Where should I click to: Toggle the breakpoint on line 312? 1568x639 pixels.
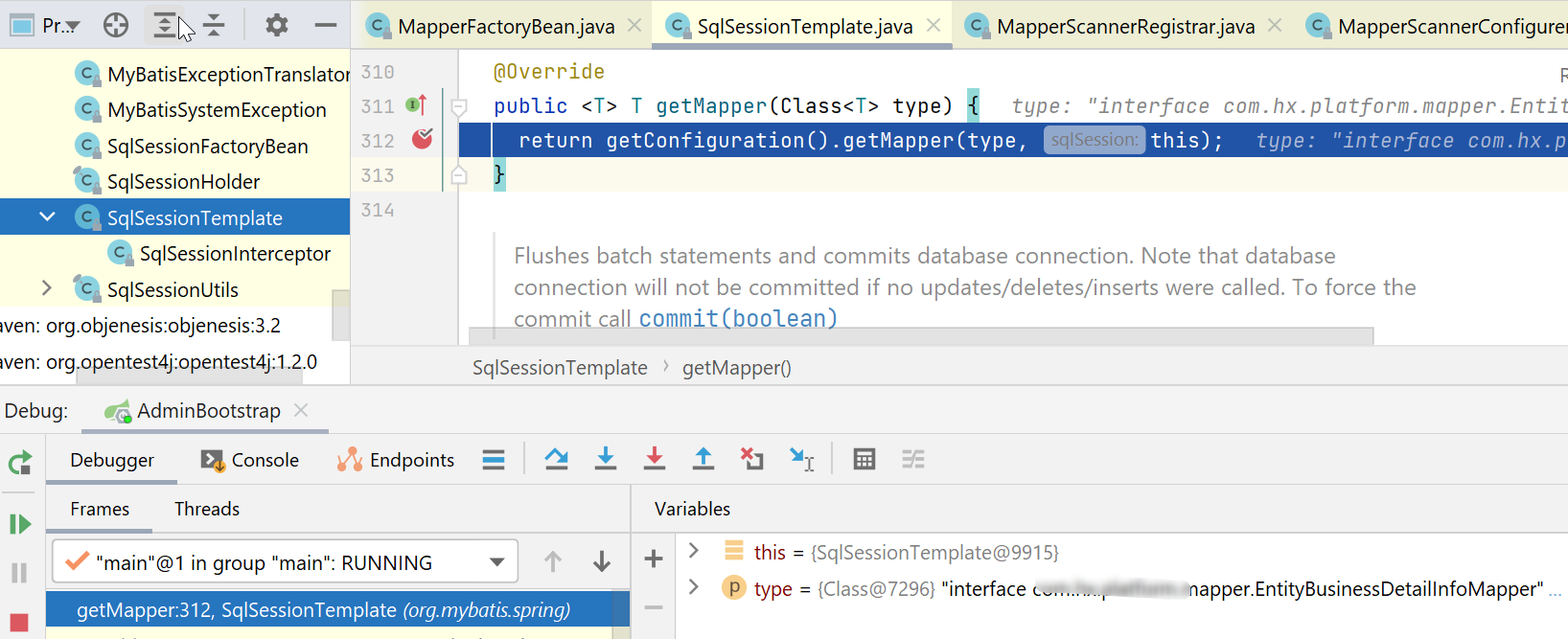(422, 140)
